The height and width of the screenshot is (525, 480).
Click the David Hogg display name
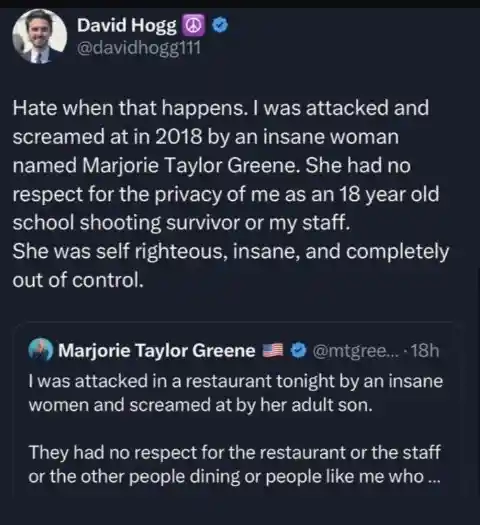127,25
